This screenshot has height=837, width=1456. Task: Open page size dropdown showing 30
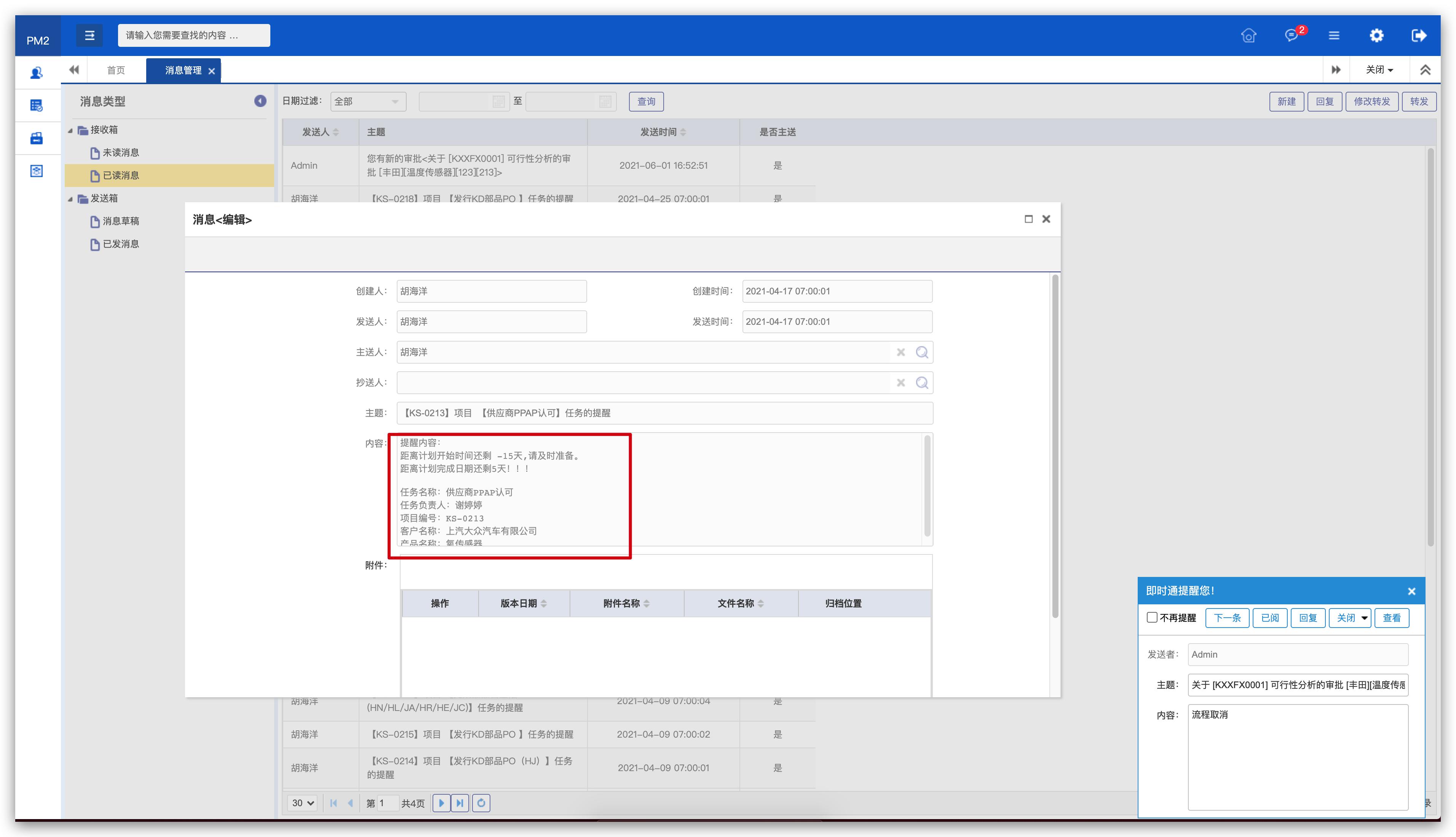[302, 803]
